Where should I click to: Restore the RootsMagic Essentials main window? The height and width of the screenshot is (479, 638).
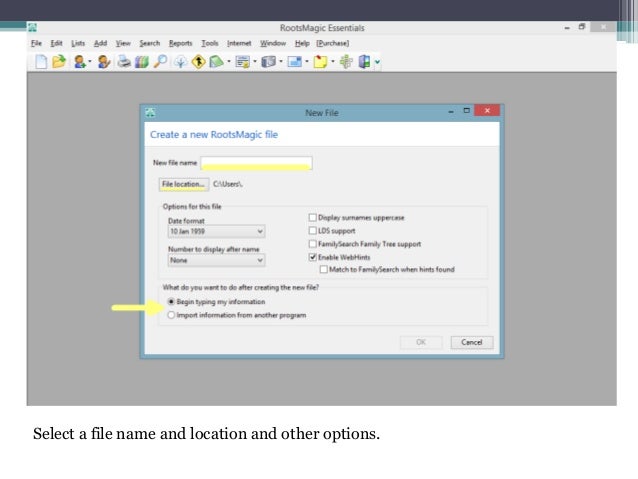[582, 27]
